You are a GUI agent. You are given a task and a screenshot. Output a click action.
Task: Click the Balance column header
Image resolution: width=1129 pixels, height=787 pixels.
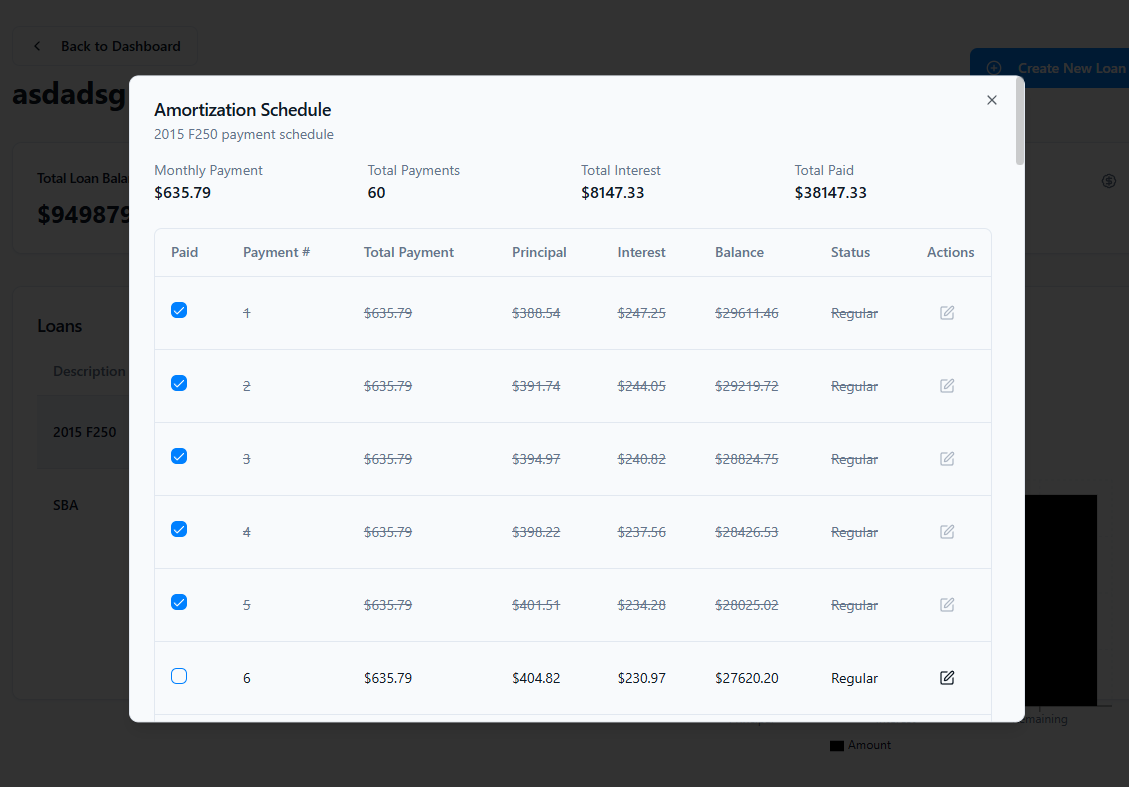(739, 253)
